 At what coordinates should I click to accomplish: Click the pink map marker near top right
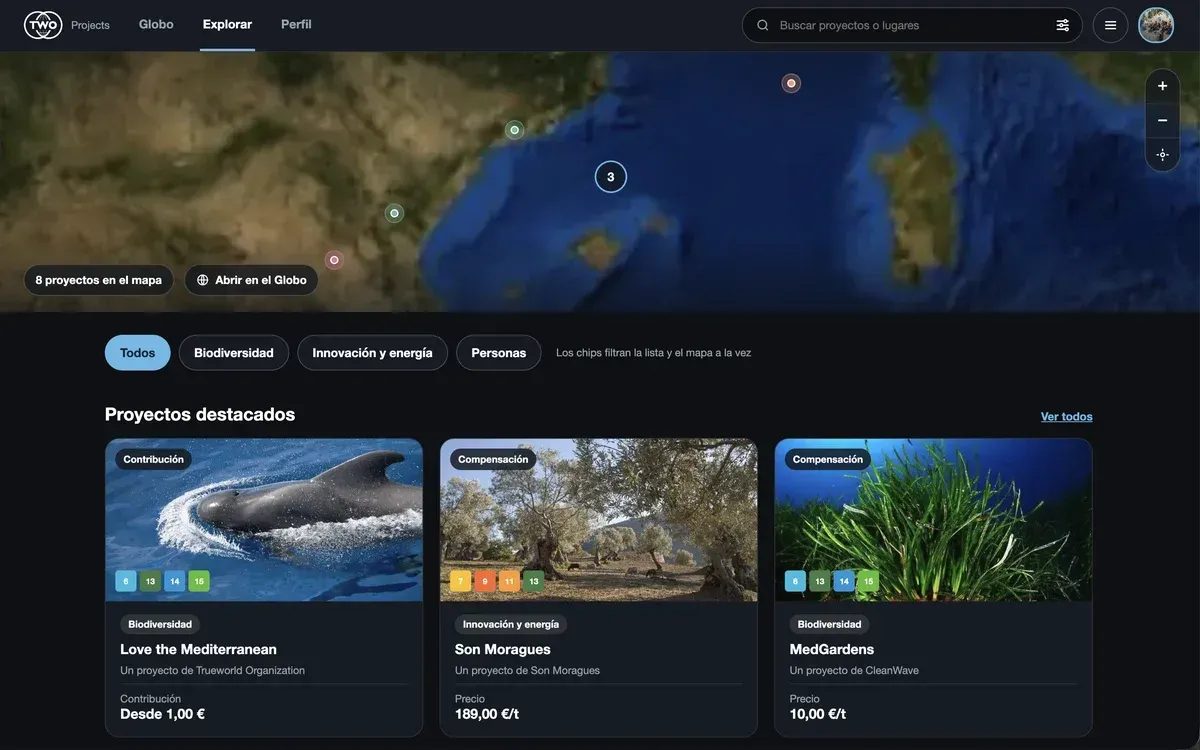(x=791, y=83)
